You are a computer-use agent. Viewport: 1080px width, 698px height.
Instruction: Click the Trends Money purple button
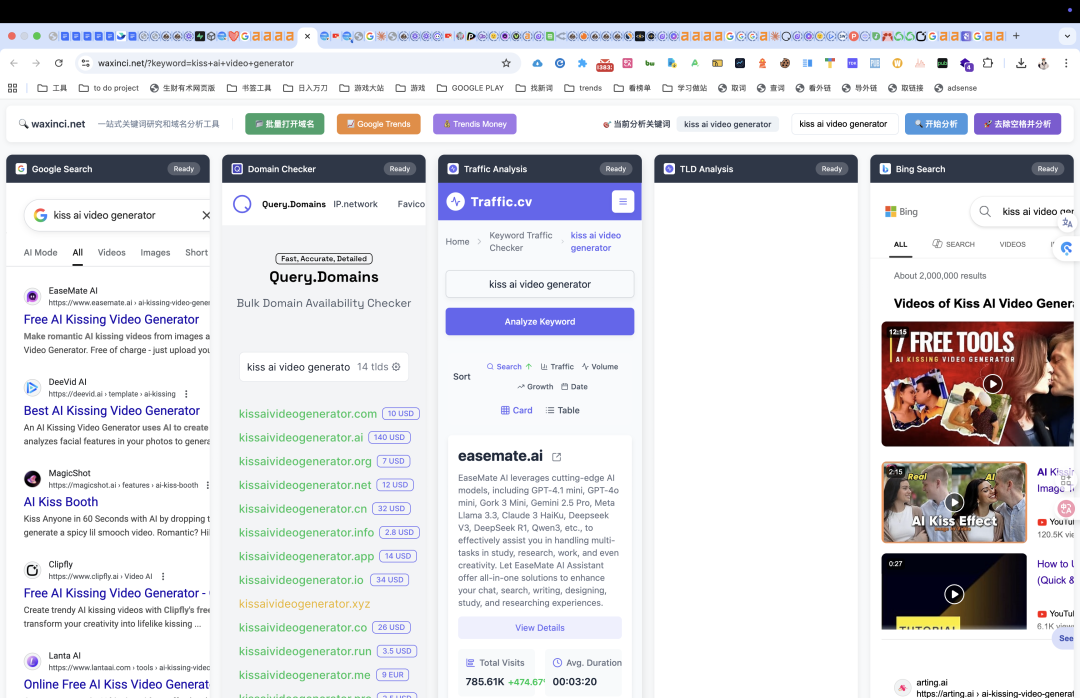tap(475, 124)
